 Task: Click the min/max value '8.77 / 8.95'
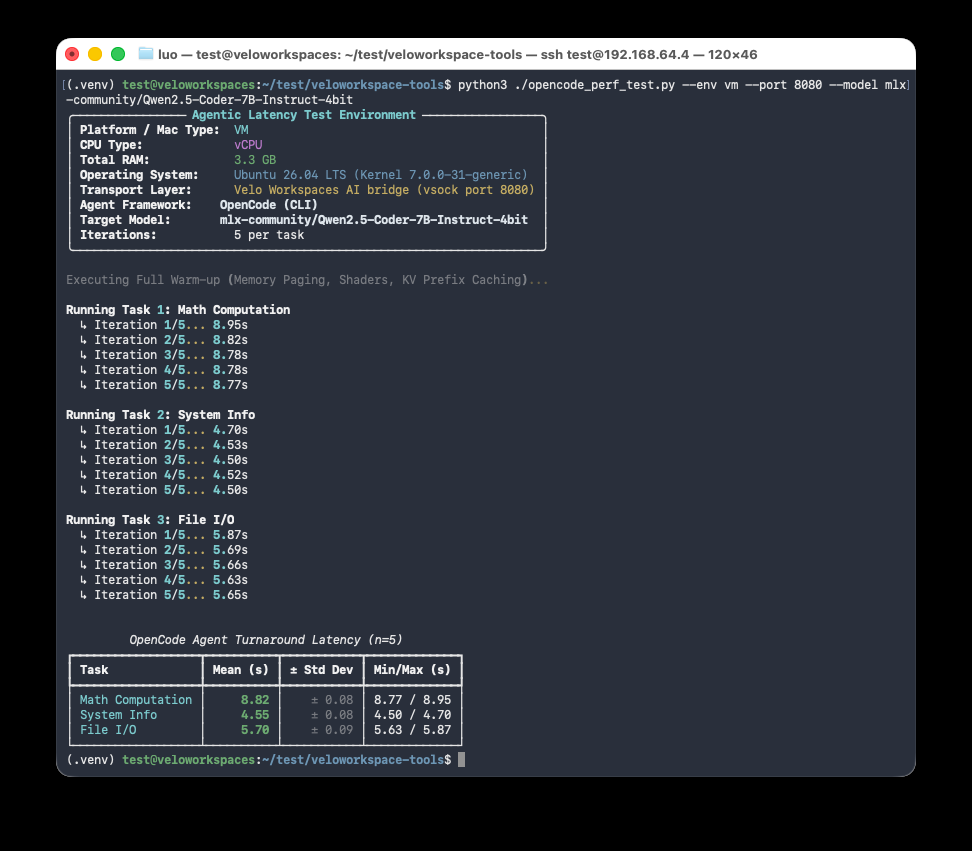(x=412, y=700)
